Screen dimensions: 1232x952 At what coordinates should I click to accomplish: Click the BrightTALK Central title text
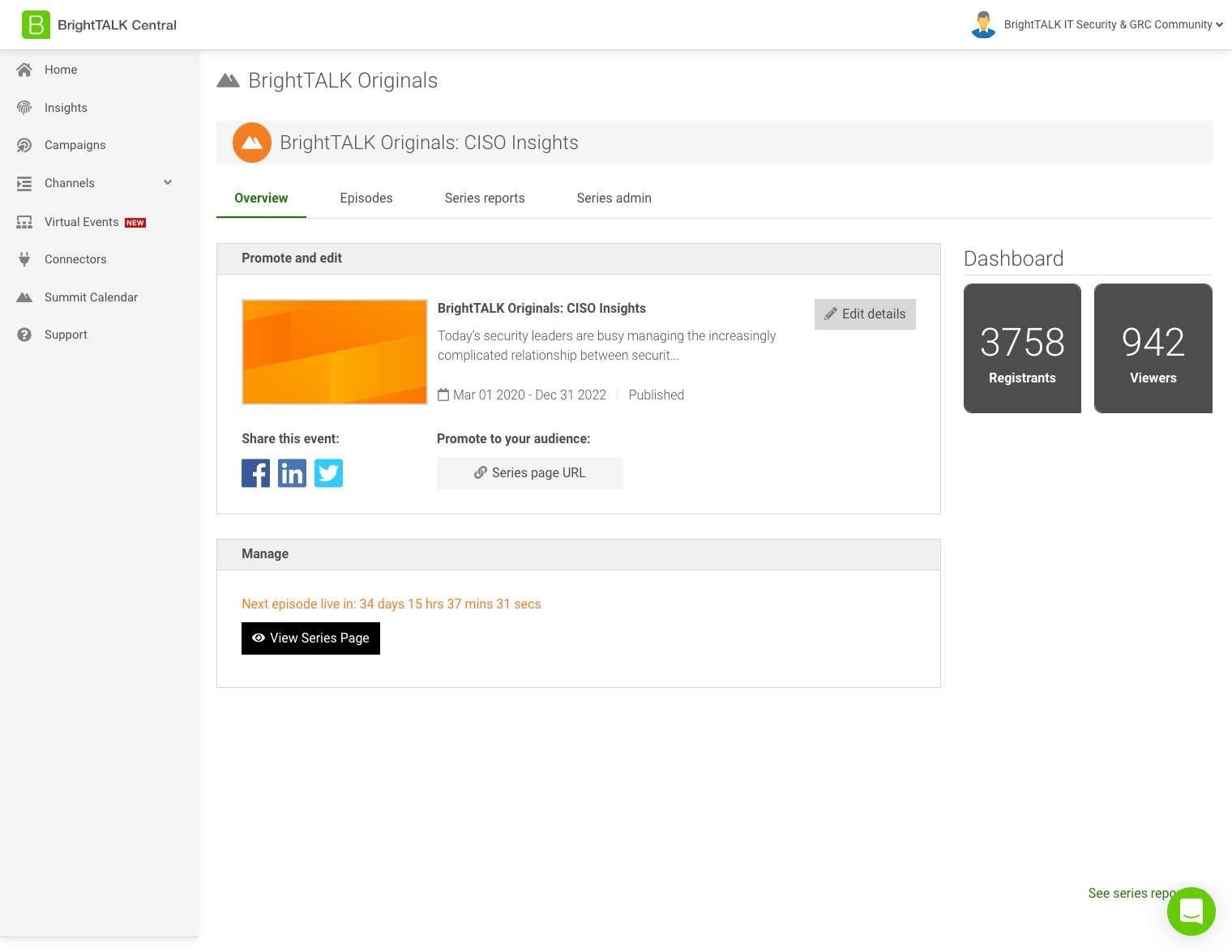coord(117,25)
